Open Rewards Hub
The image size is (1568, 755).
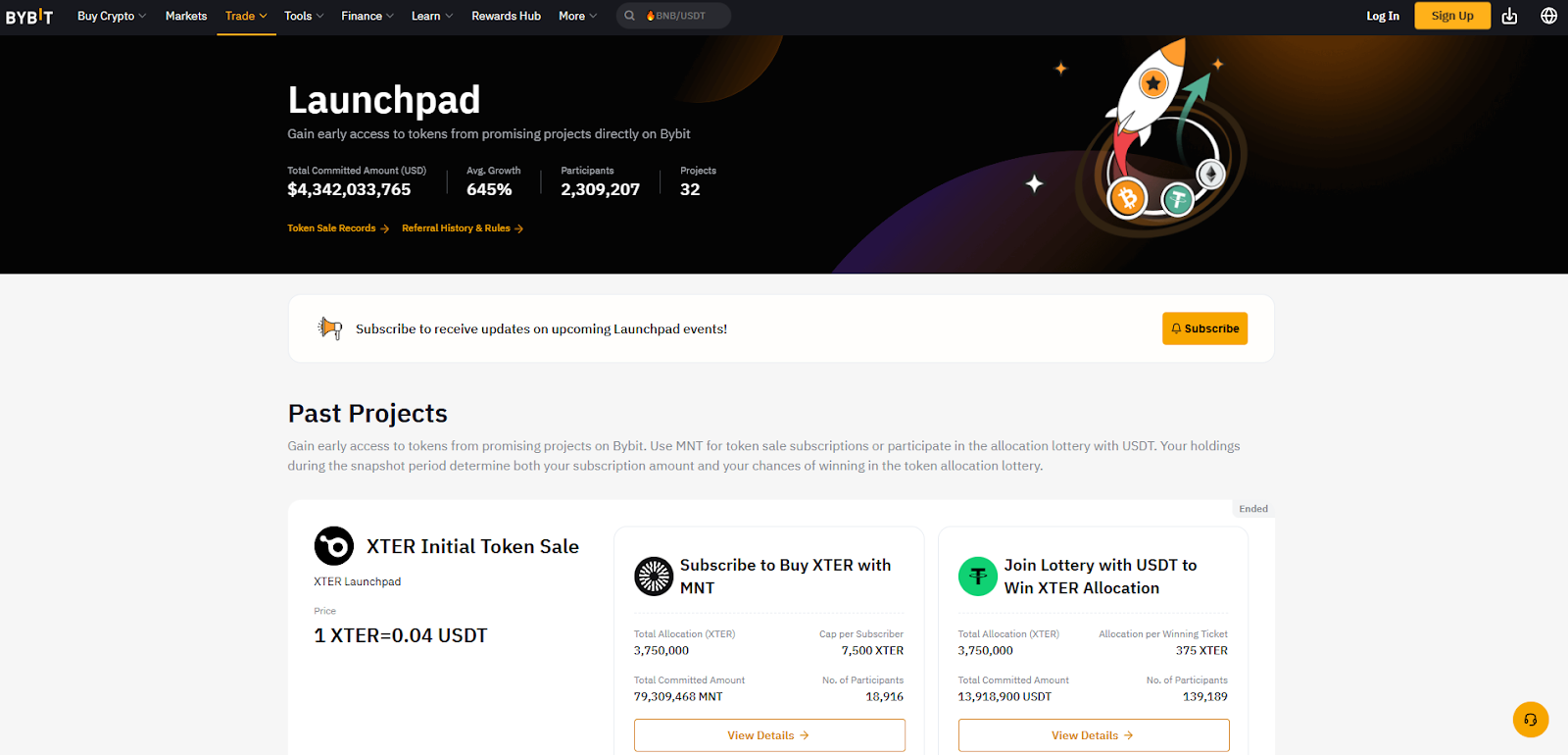click(x=506, y=16)
